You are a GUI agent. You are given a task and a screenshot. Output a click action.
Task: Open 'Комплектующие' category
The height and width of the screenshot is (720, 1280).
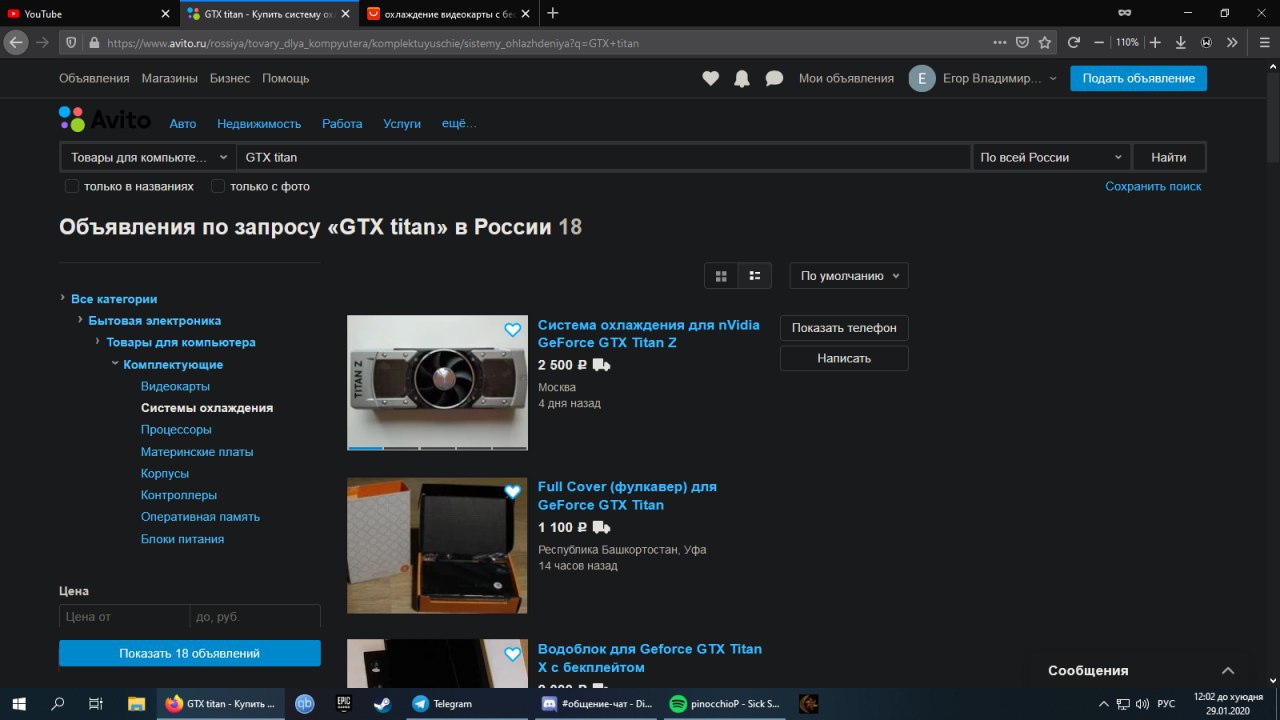173,365
